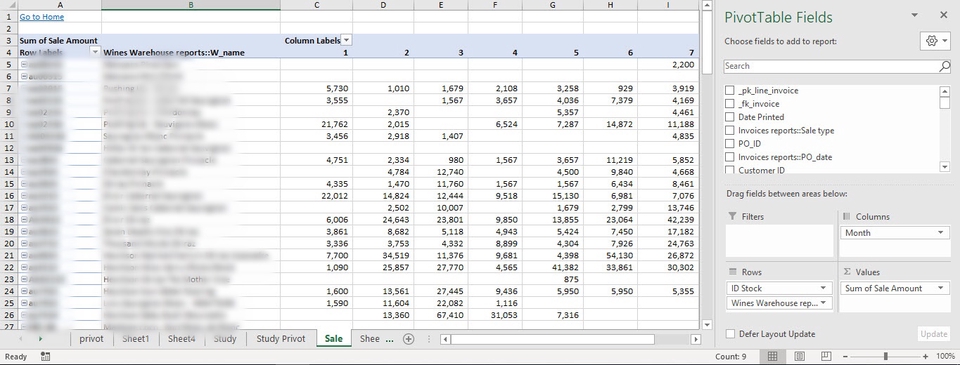
Task: Check the Invoices reports::PO_date field
Action: (x=729, y=157)
